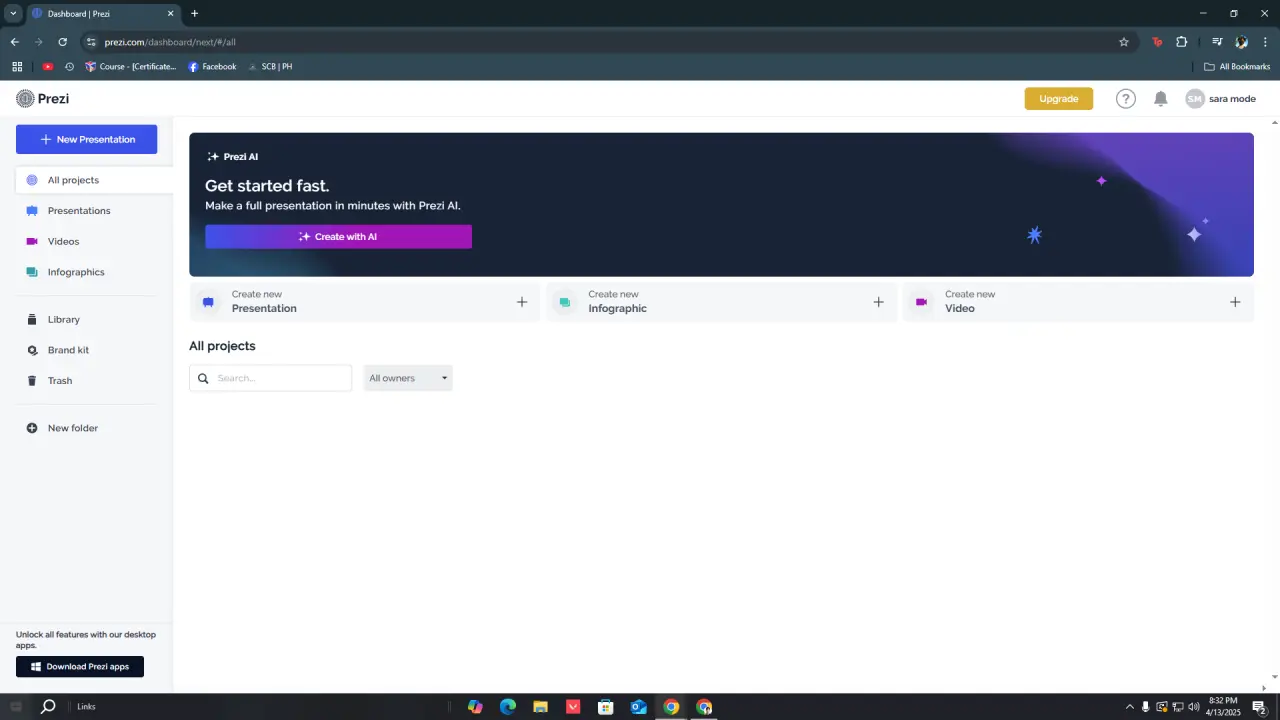The image size is (1280, 720).
Task: Open the tab search dropdown arrow
Action: point(13,13)
